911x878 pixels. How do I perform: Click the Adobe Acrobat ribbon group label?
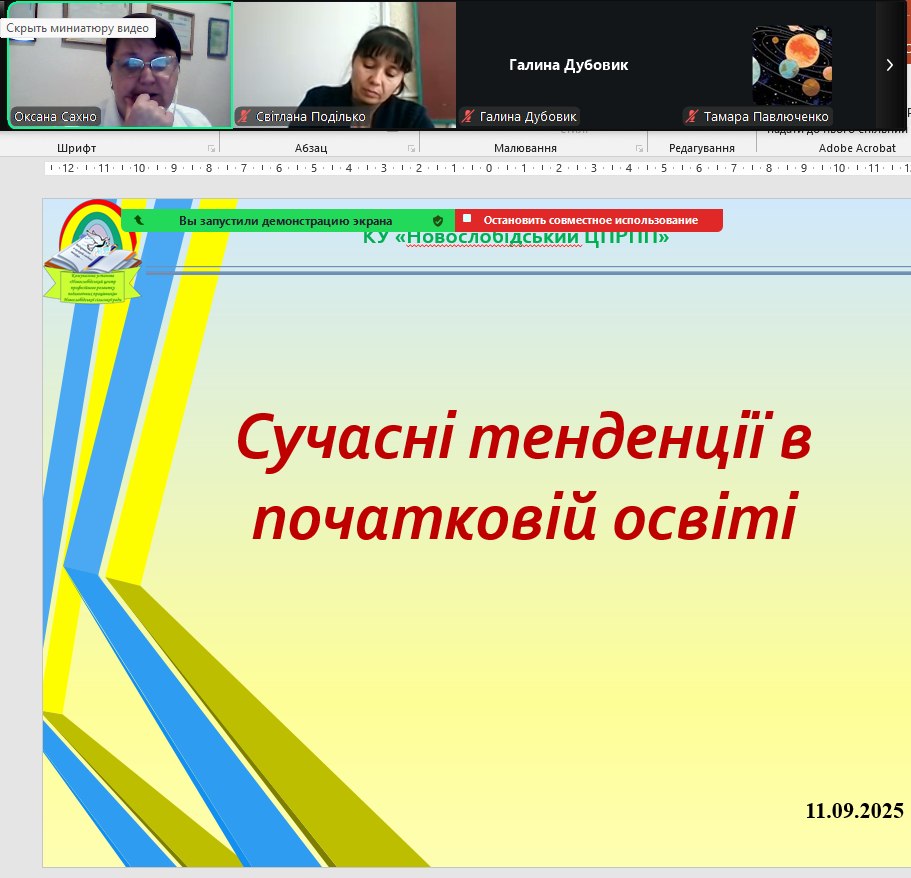click(x=857, y=148)
